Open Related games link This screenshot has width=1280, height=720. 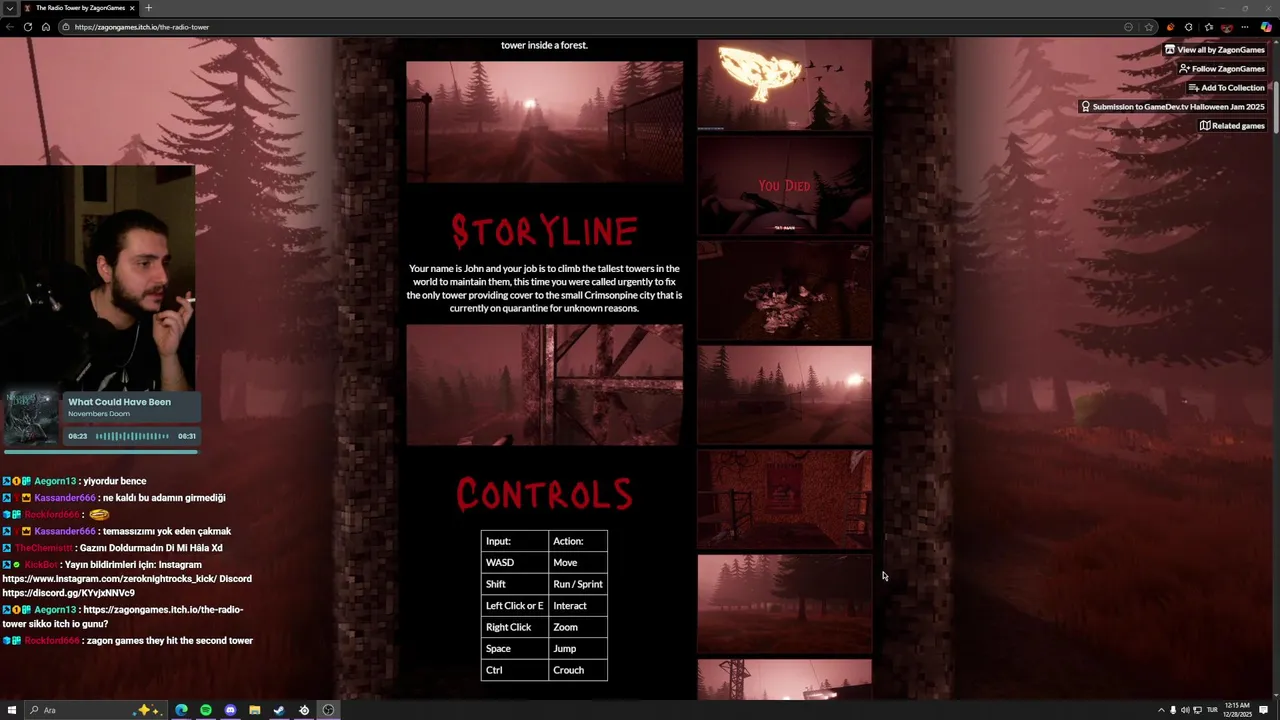click(1232, 126)
